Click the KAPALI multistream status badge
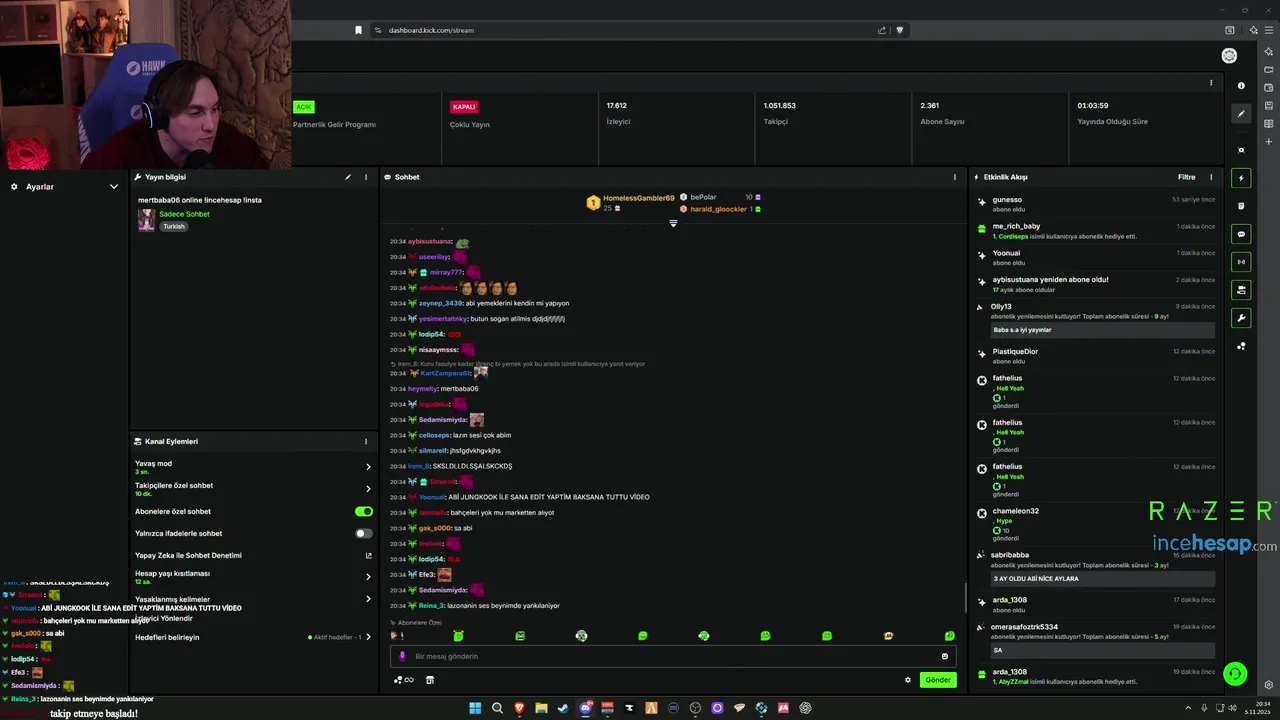Viewport: 1280px width, 720px height. coord(464,107)
